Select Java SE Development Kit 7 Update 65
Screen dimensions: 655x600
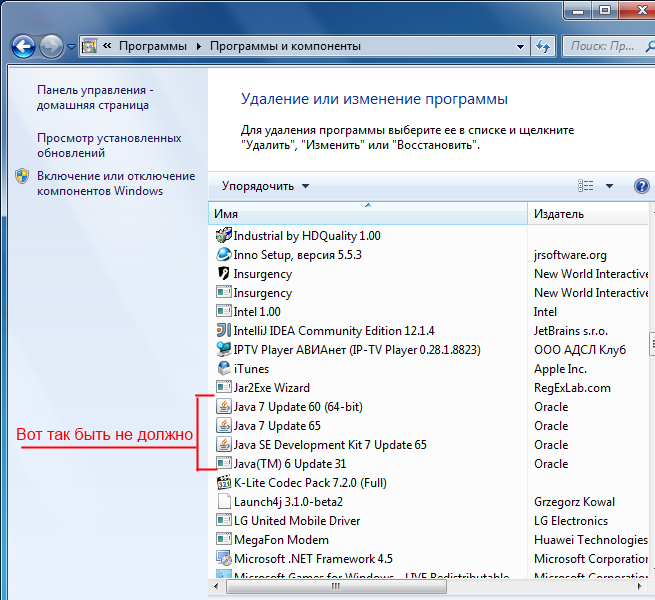point(330,445)
